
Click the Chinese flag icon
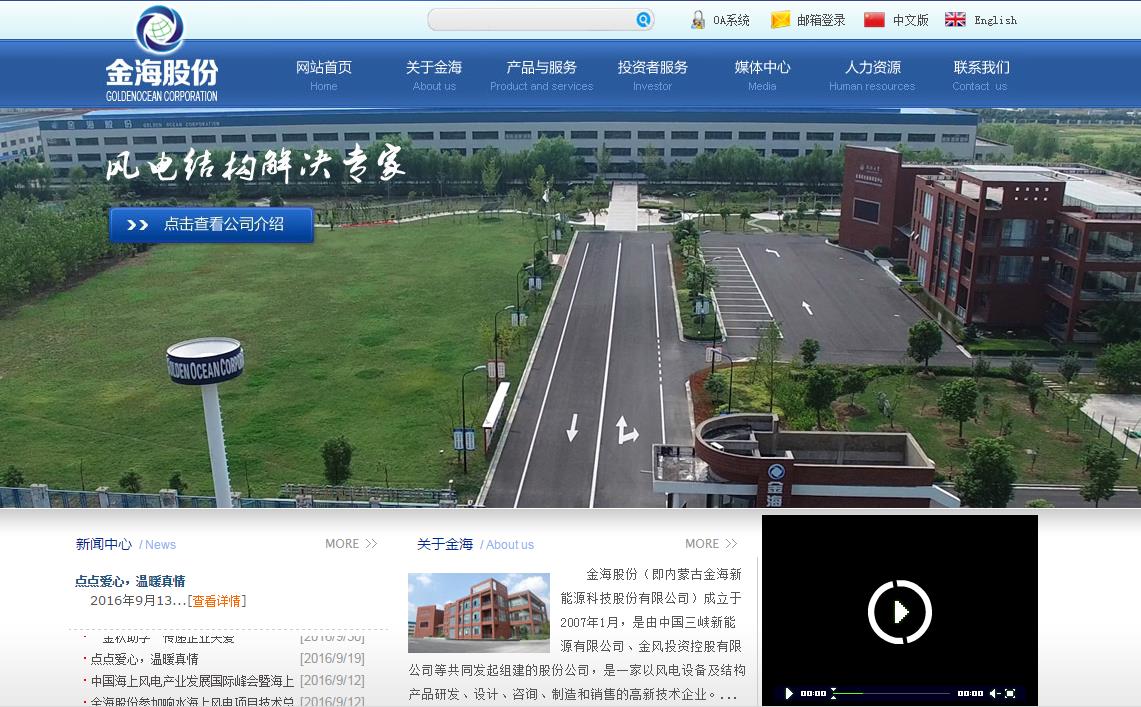click(x=874, y=20)
